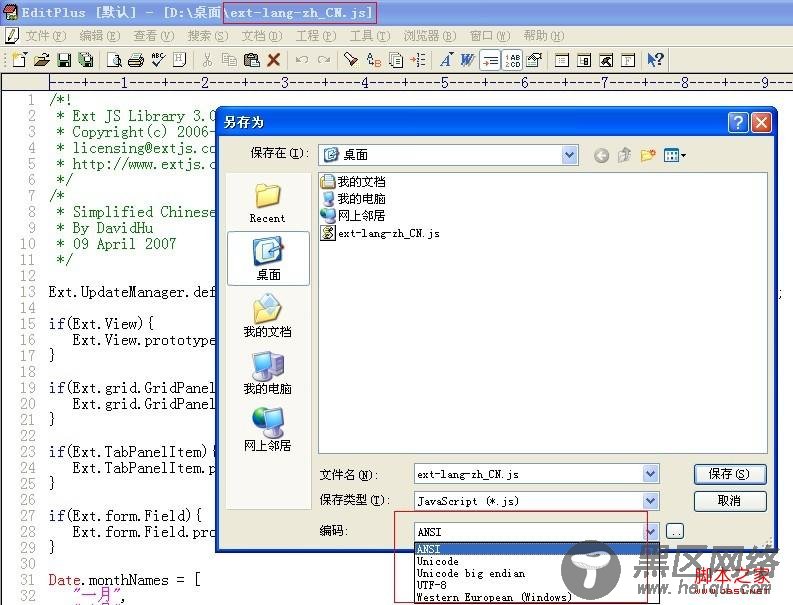
Task: Open the 帮助(H) menu
Action: click(544, 35)
